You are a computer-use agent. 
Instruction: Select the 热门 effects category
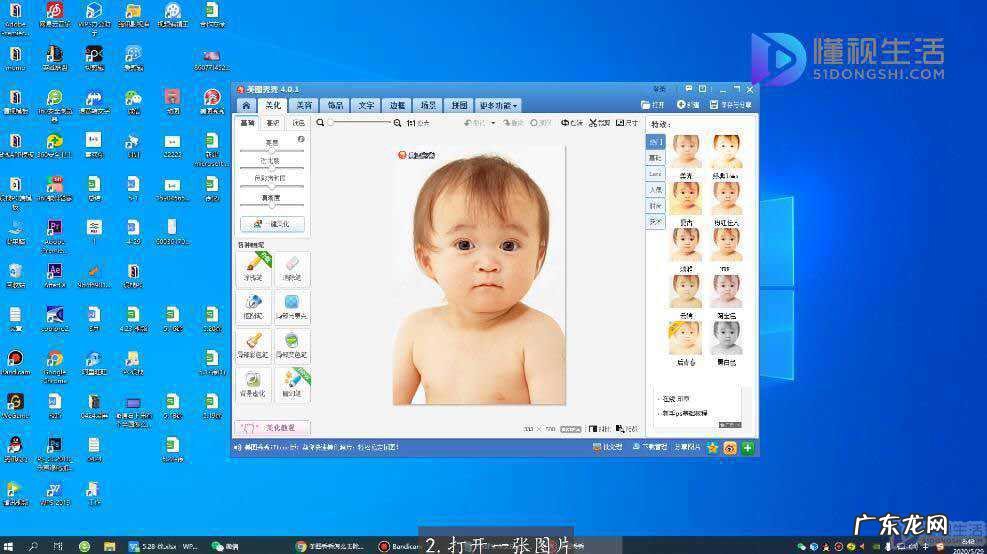655,142
